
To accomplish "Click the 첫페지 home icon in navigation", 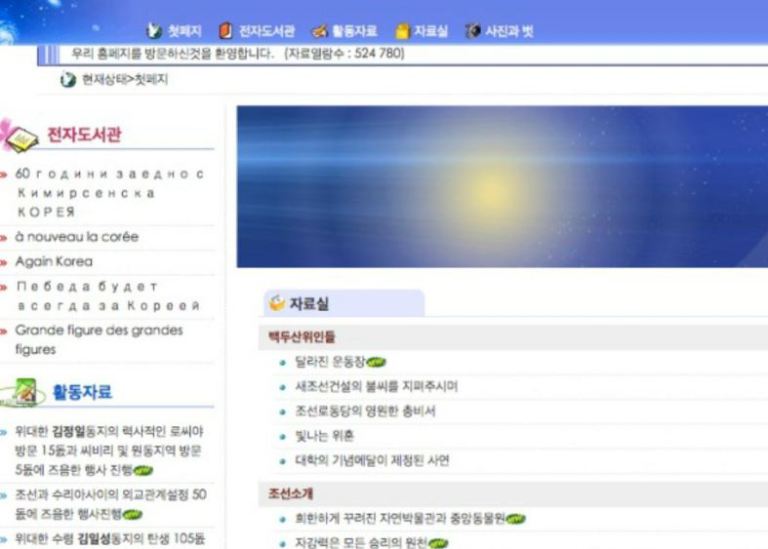I will [154, 31].
